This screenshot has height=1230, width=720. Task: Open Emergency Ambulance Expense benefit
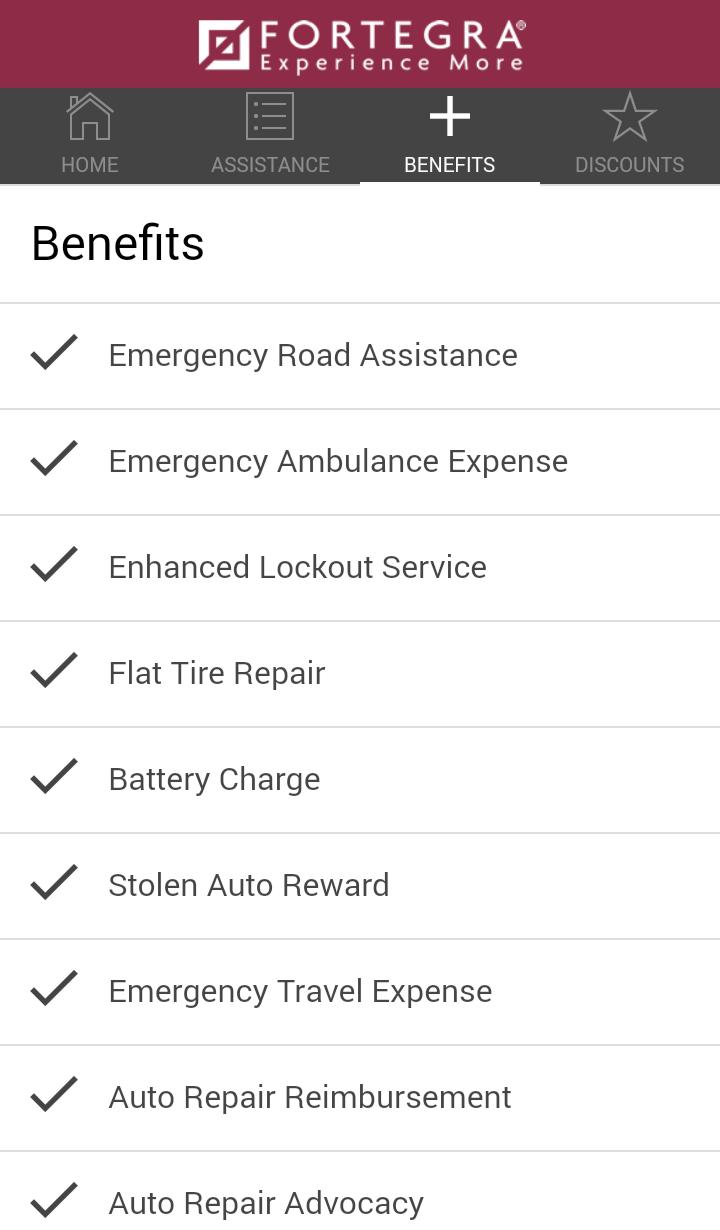tap(360, 462)
